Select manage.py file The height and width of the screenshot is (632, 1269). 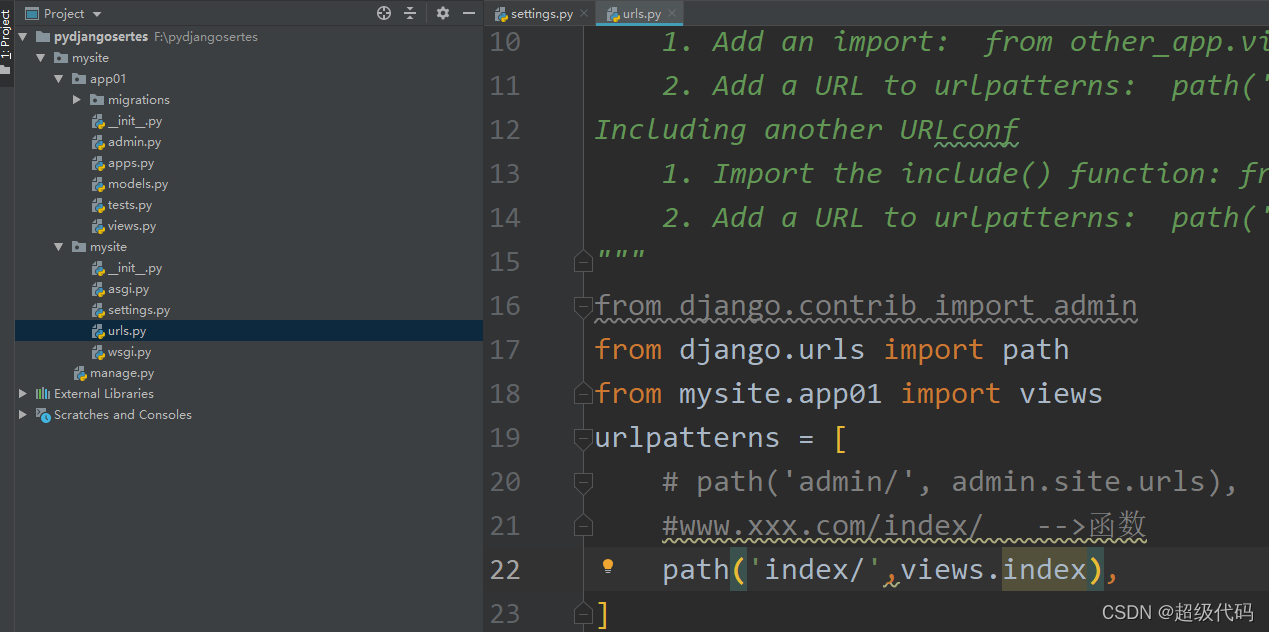pyautogui.click(x=122, y=373)
